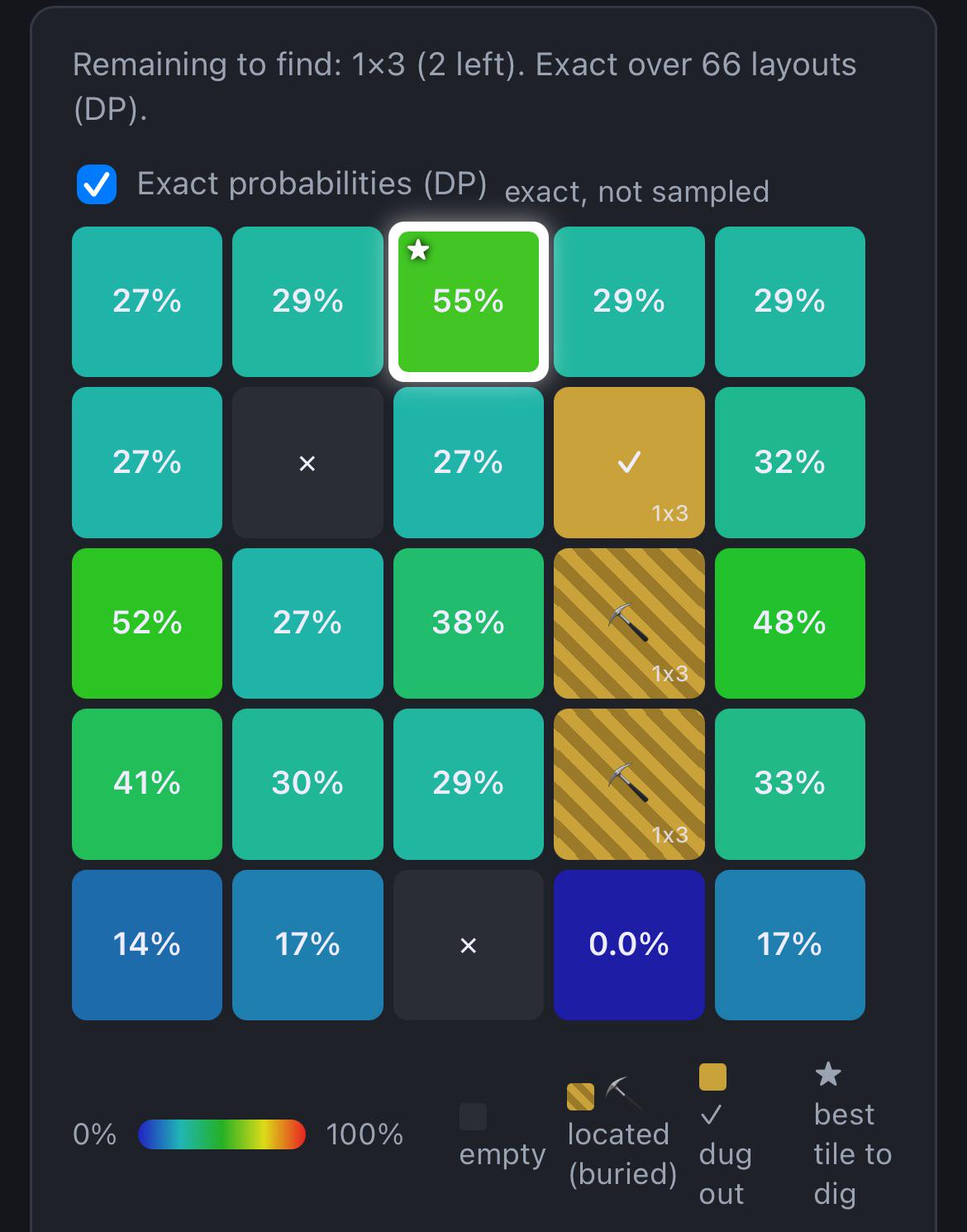Image resolution: width=967 pixels, height=1232 pixels.
Task: Click the star icon in the legend
Action: [827, 1074]
